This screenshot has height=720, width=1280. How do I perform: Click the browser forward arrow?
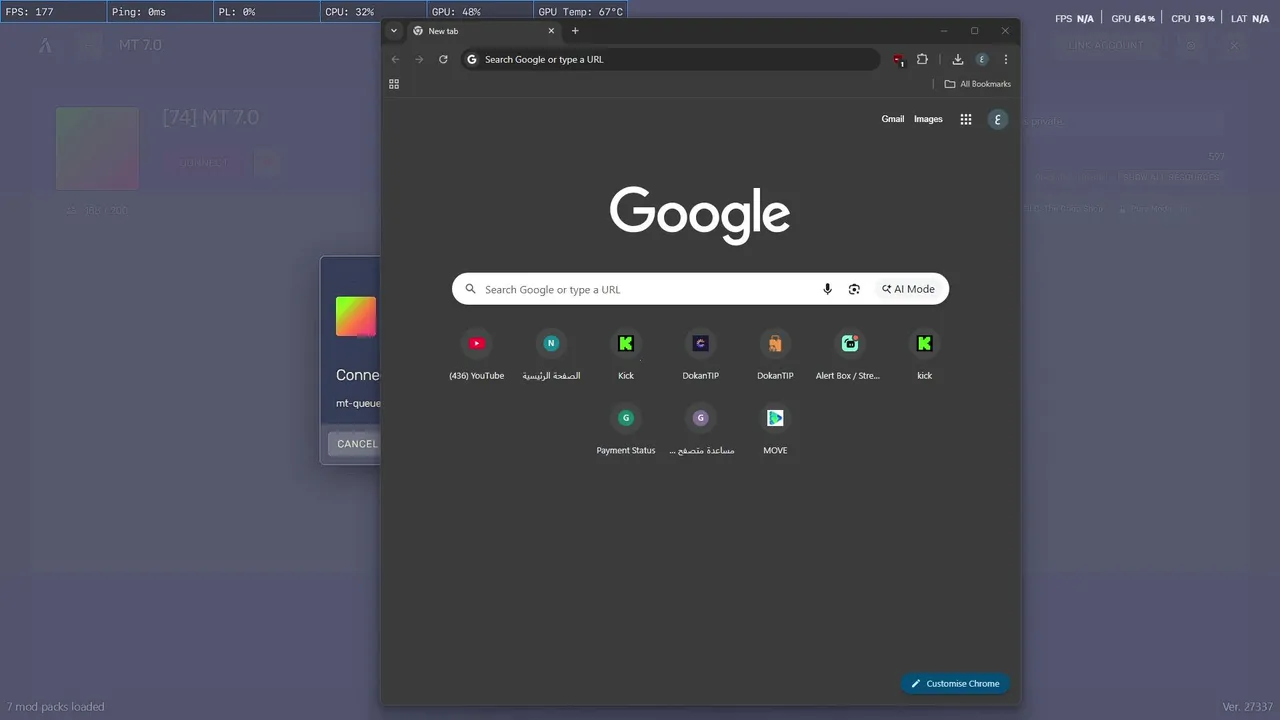[x=419, y=59]
